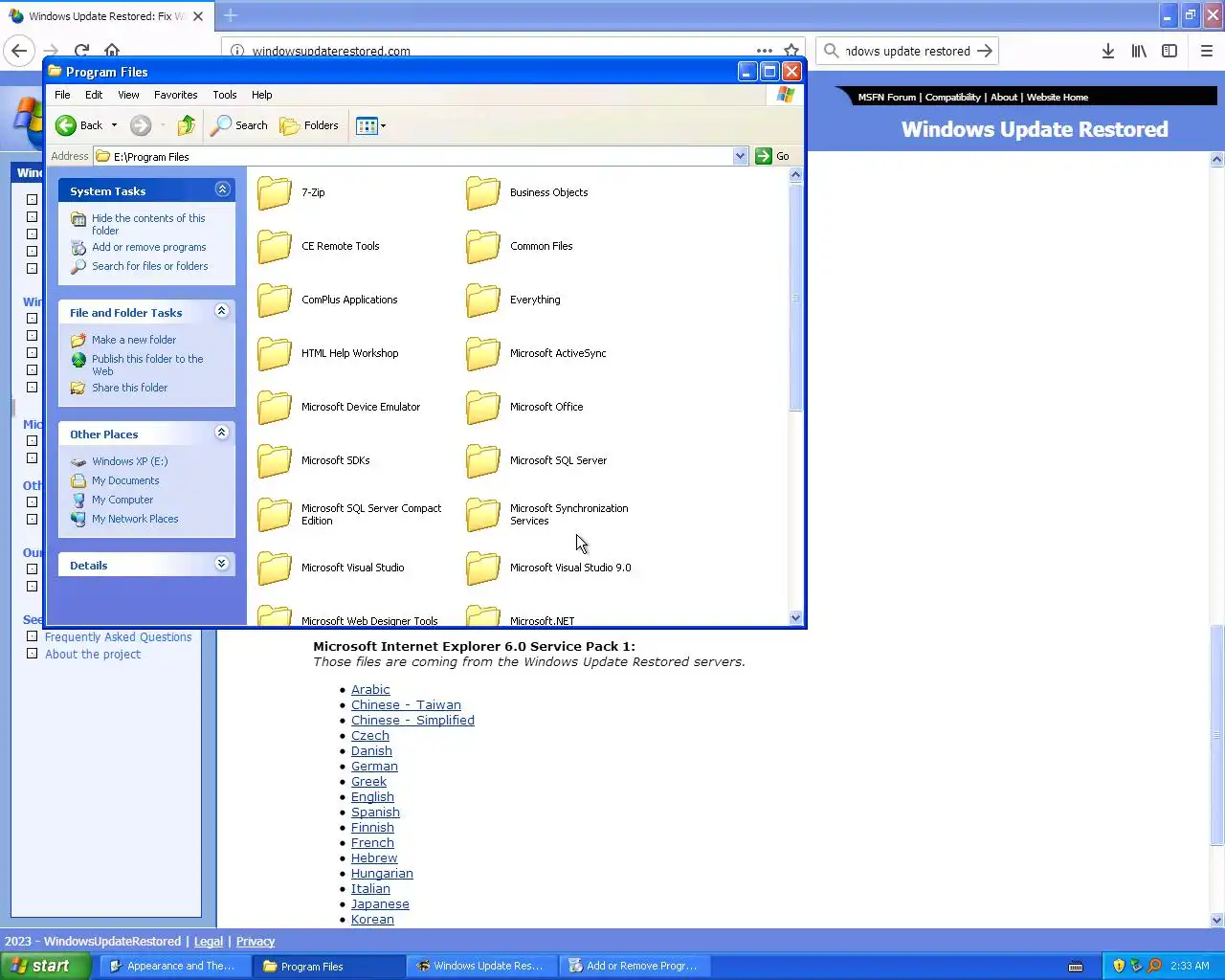
Task: Switch to Add or Remove Programs taskbar item
Action: pyautogui.click(x=635, y=966)
